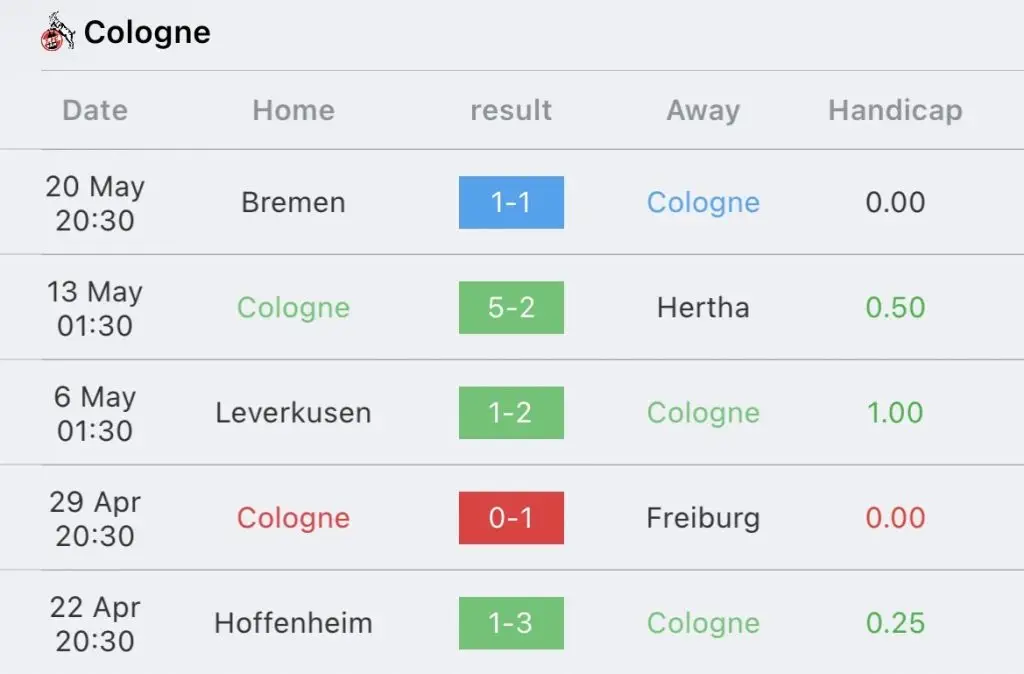1024x674 pixels.
Task: Click the result column header
Action: click(x=511, y=110)
